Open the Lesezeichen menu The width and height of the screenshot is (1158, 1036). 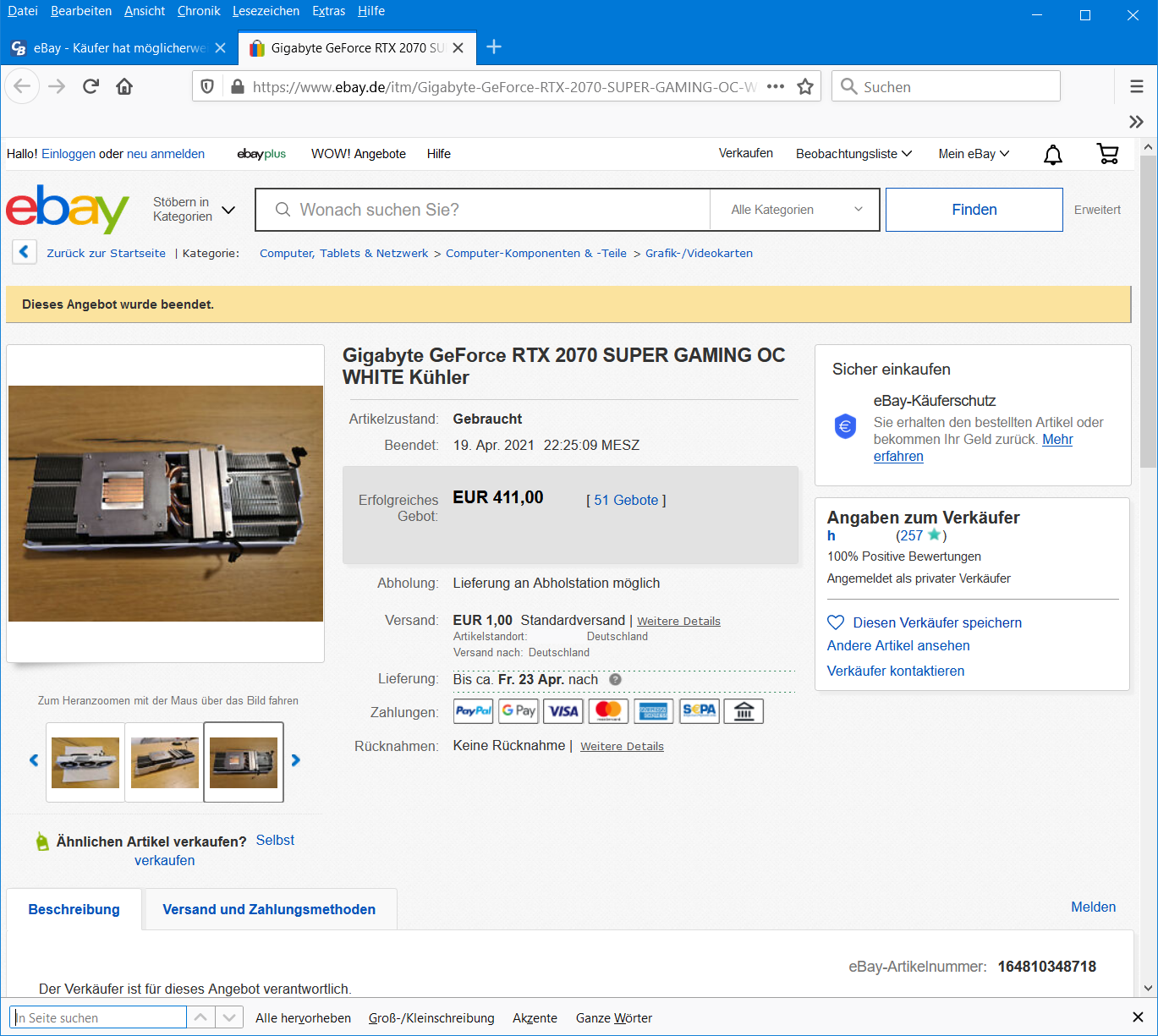tap(266, 11)
